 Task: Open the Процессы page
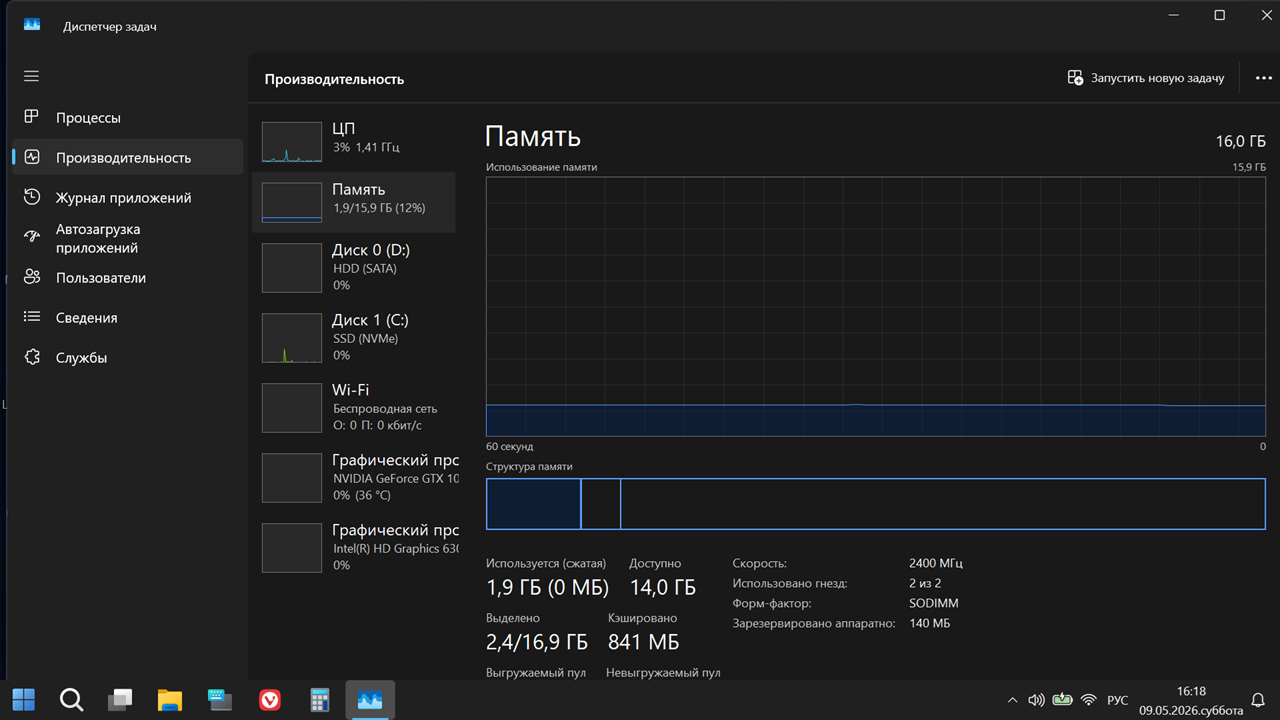(127, 117)
